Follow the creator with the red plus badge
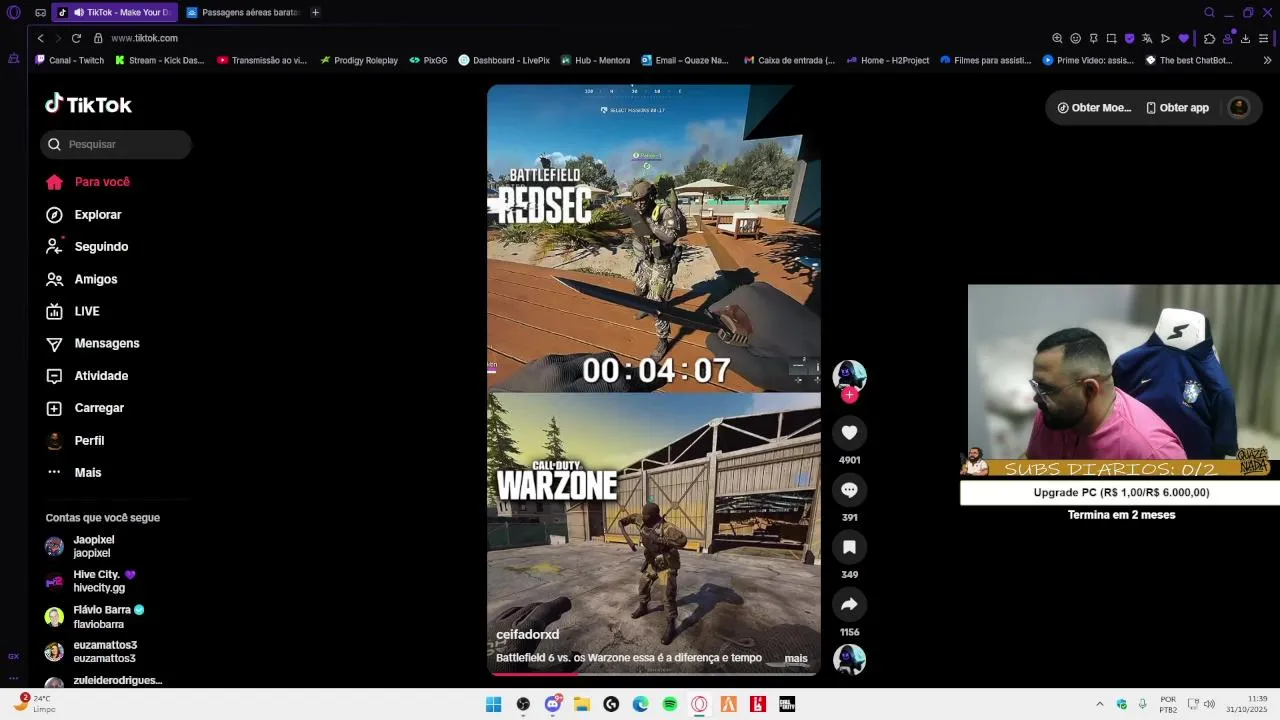This screenshot has height=720, width=1280. 849,395
